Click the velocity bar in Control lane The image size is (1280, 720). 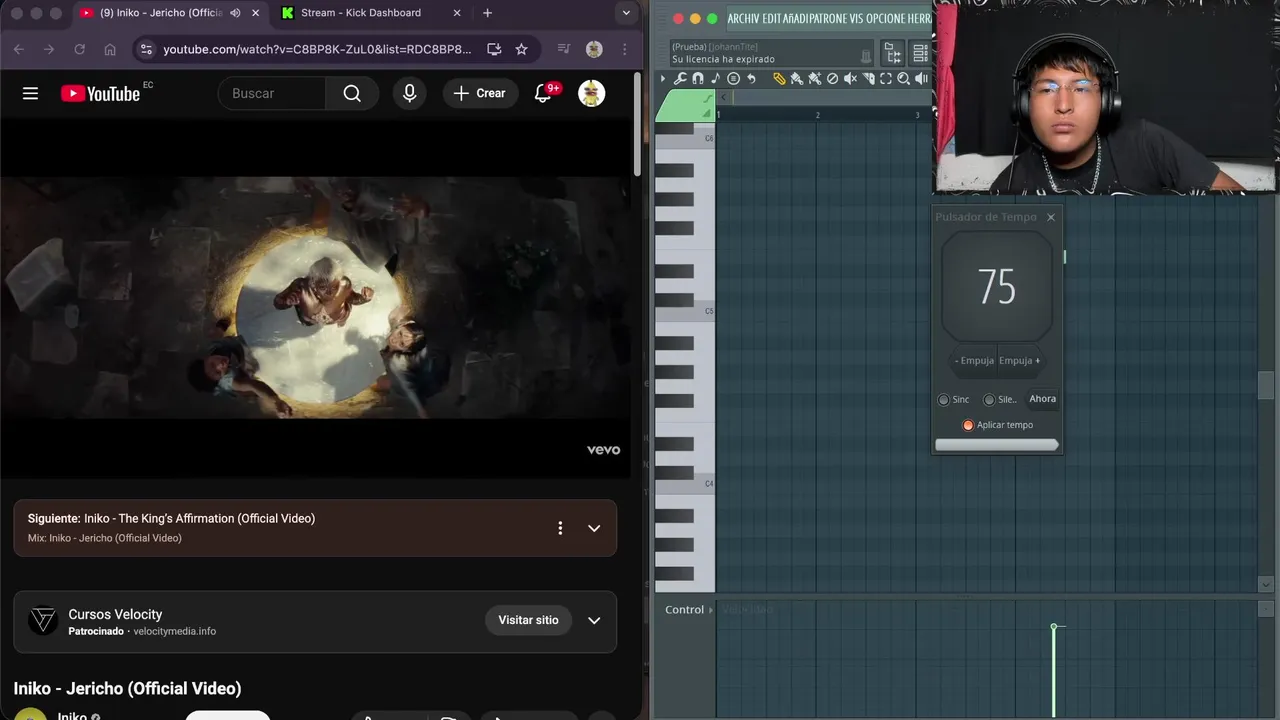tap(1054, 671)
